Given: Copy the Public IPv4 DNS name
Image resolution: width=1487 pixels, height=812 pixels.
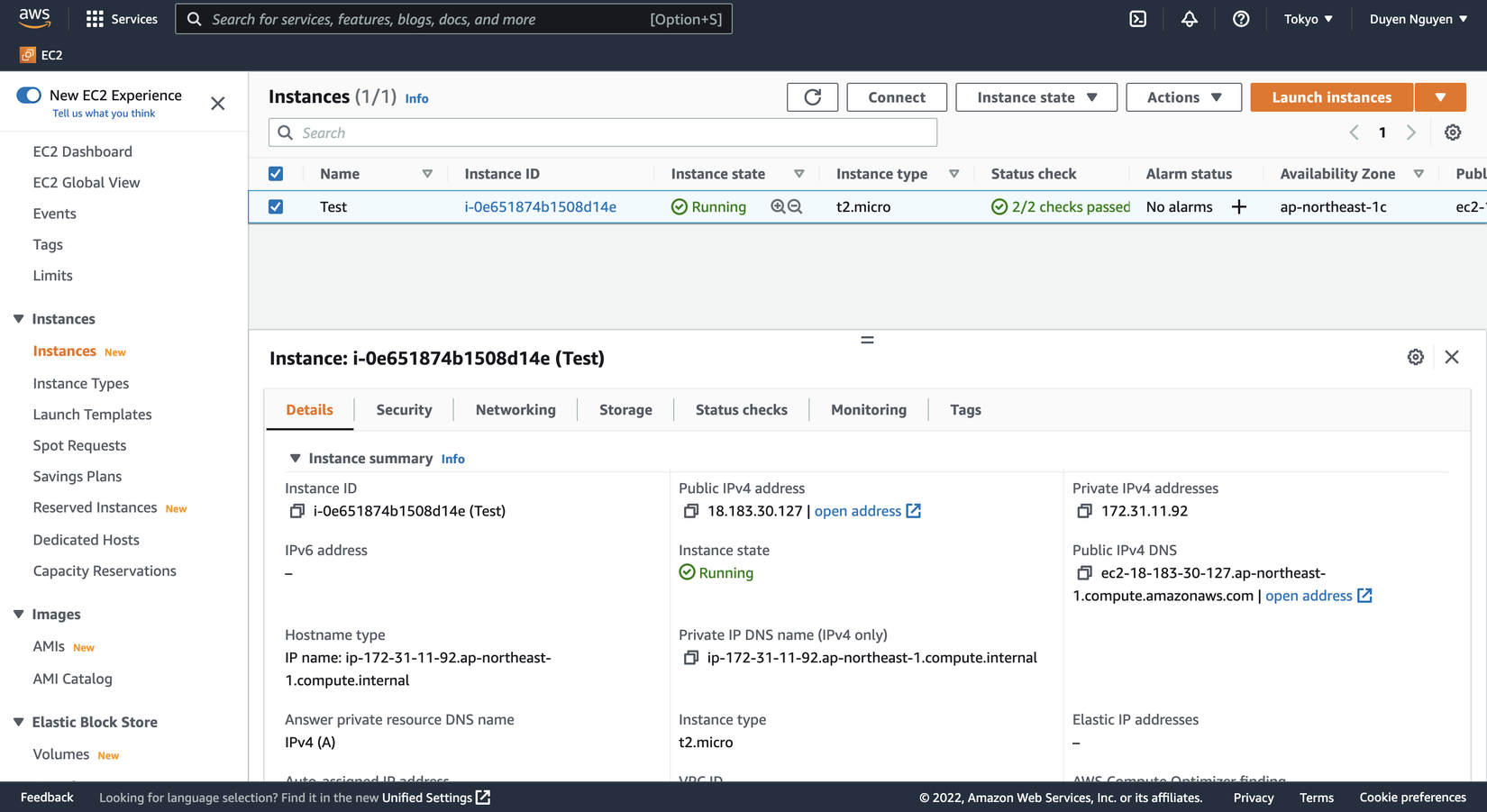Looking at the screenshot, I should [x=1084, y=573].
